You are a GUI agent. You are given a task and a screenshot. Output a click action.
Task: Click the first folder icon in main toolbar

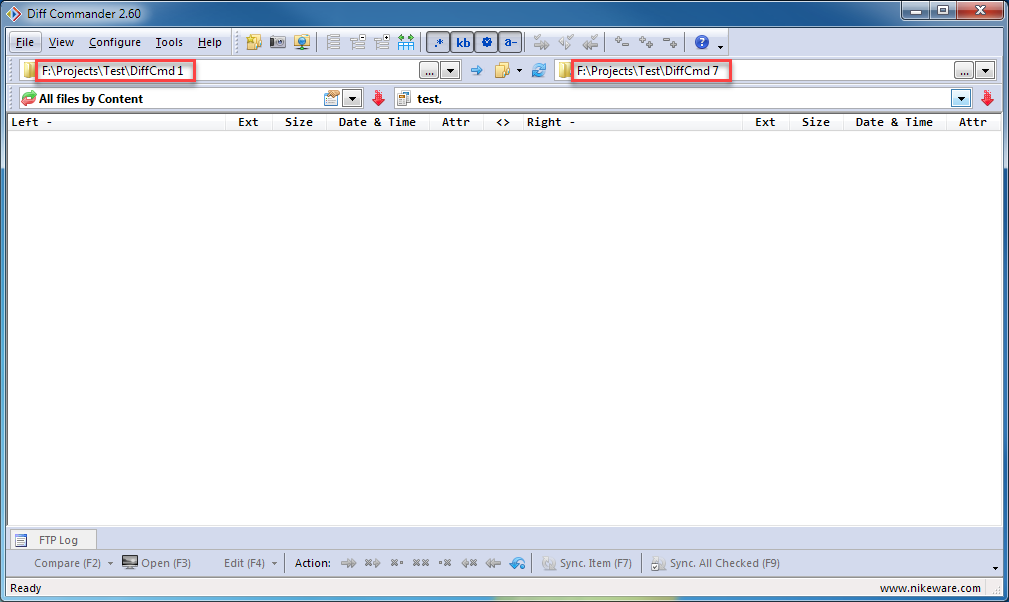254,42
